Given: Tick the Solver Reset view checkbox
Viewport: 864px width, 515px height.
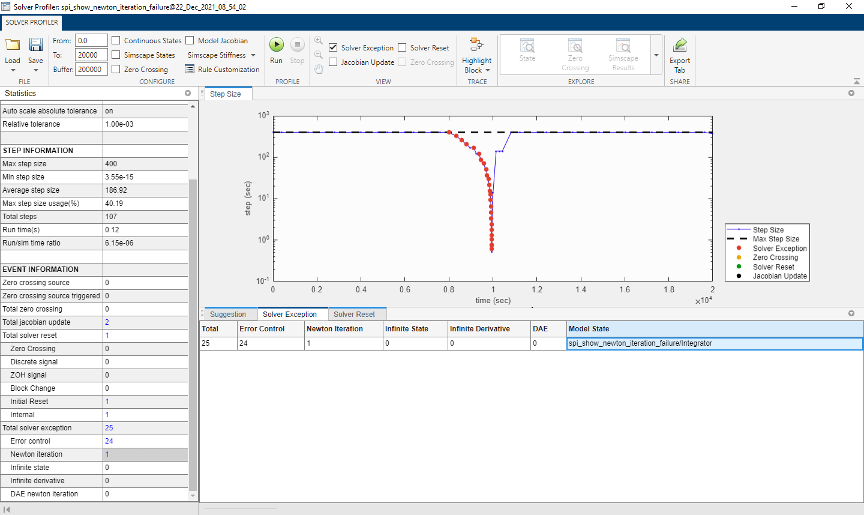Looking at the screenshot, I should (402, 47).
